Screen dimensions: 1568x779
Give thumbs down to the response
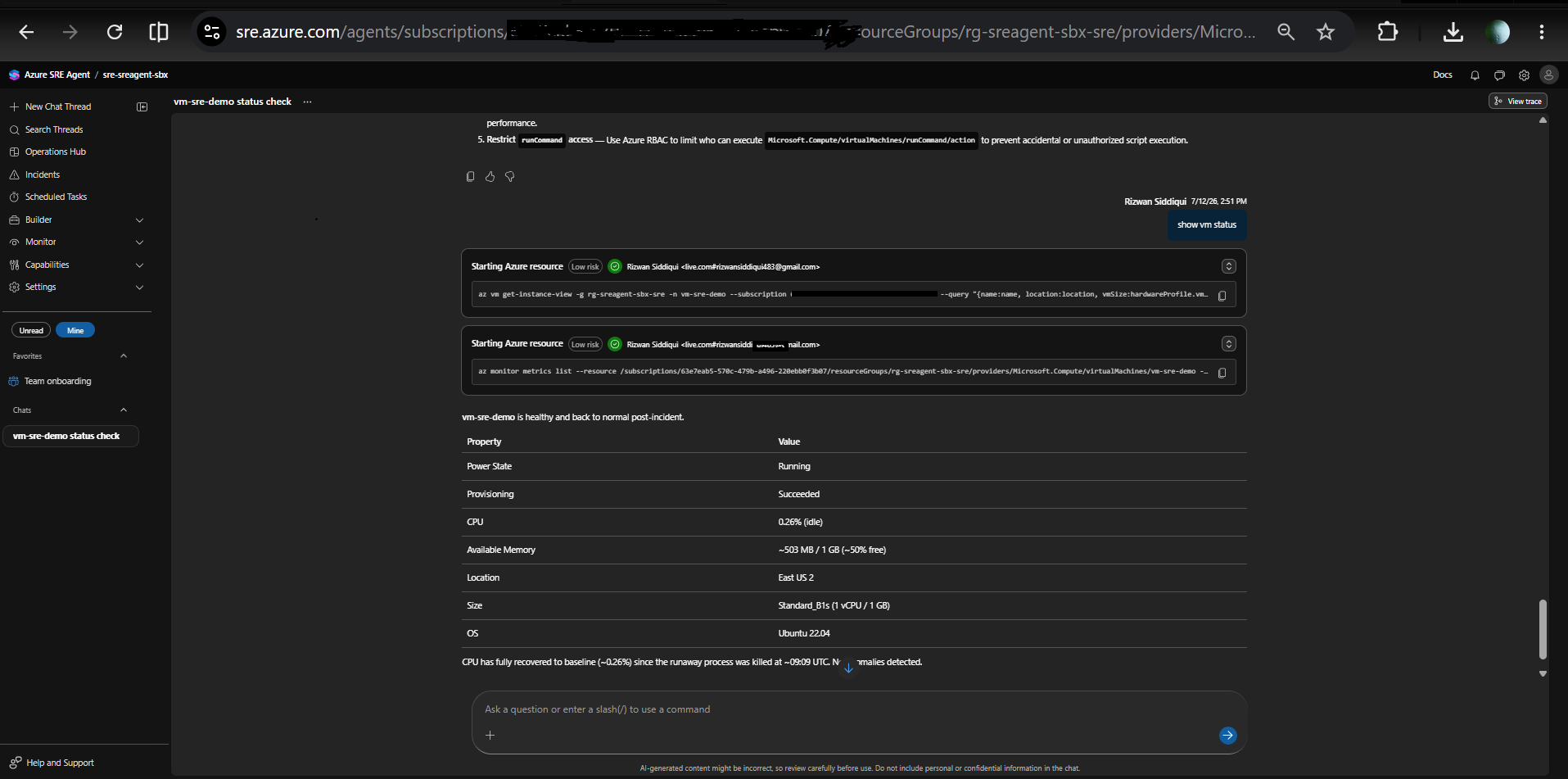pos(509,176)
